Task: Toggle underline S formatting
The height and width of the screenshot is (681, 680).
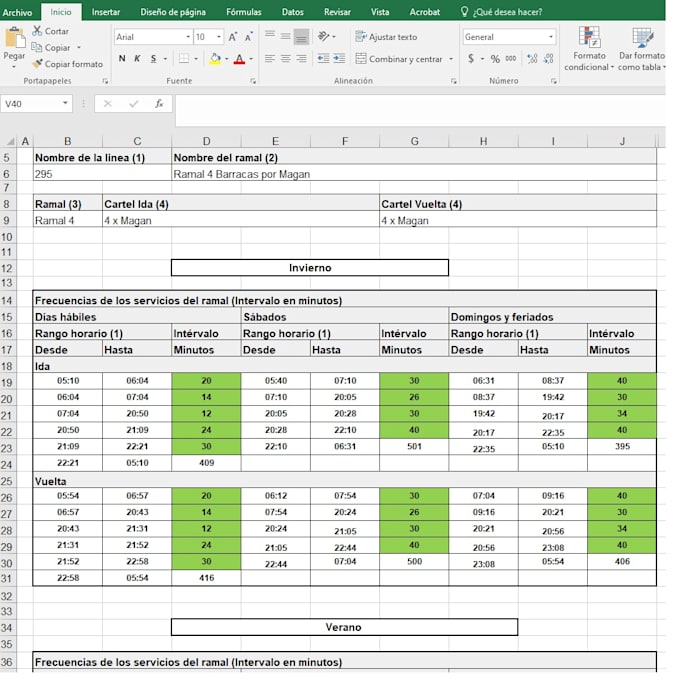Action: 153,59
